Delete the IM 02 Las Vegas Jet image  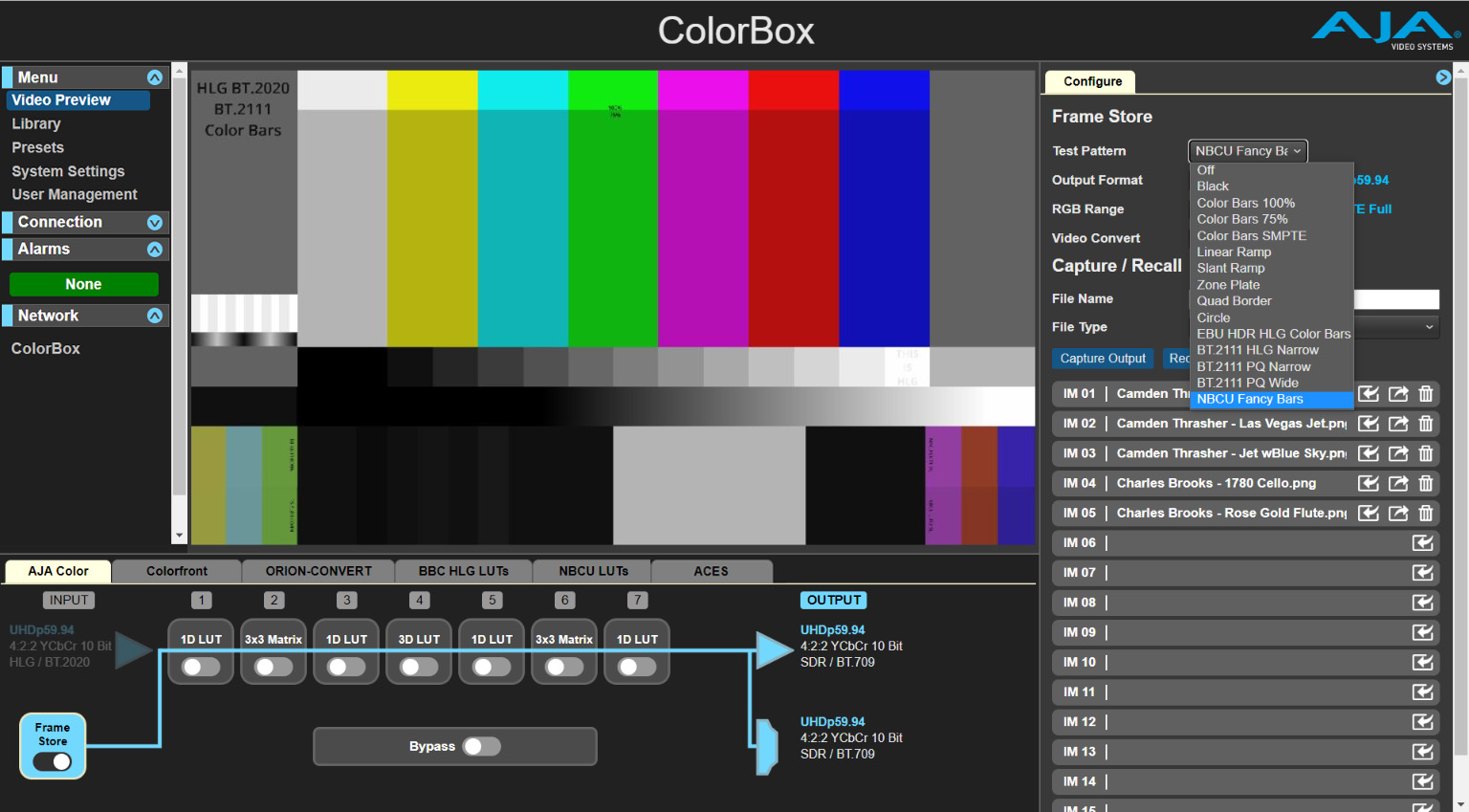pyautogui.click(x=1425, y=424)
